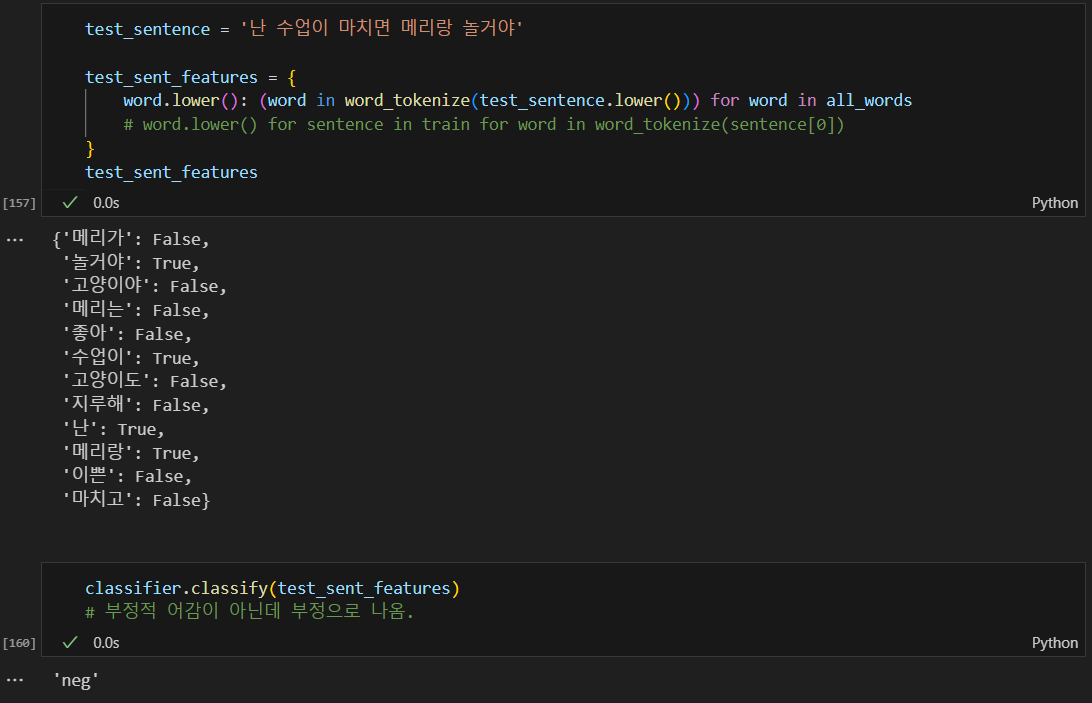The width and height of the screenshot is (1092, 703).
Task: Click output row '고양이도': False
Action: click(144, 381)
